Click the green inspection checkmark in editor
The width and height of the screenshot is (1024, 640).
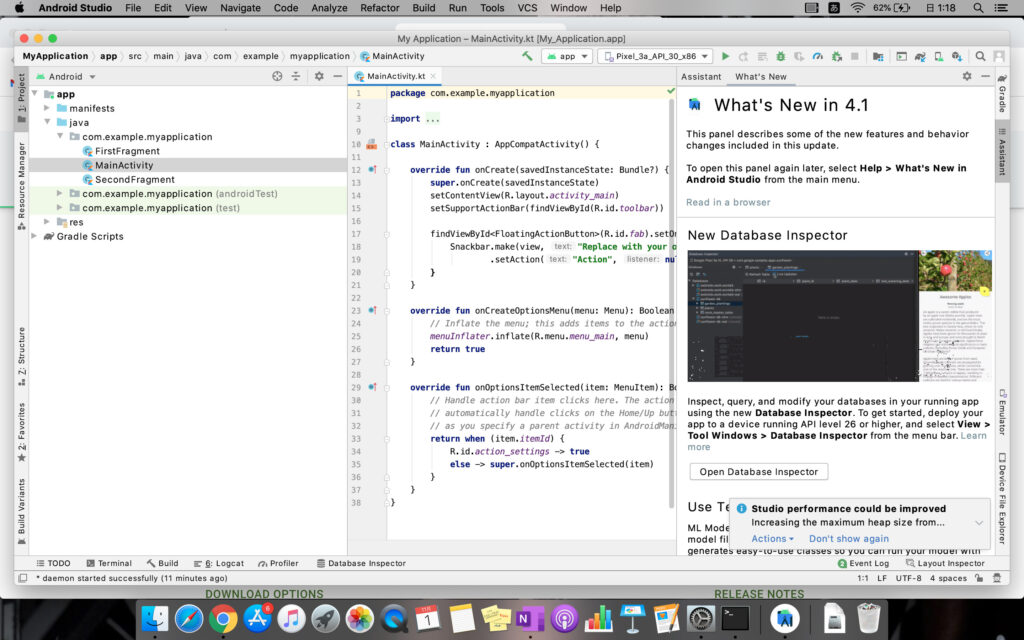pyautogui.click(x=670, y=91)
